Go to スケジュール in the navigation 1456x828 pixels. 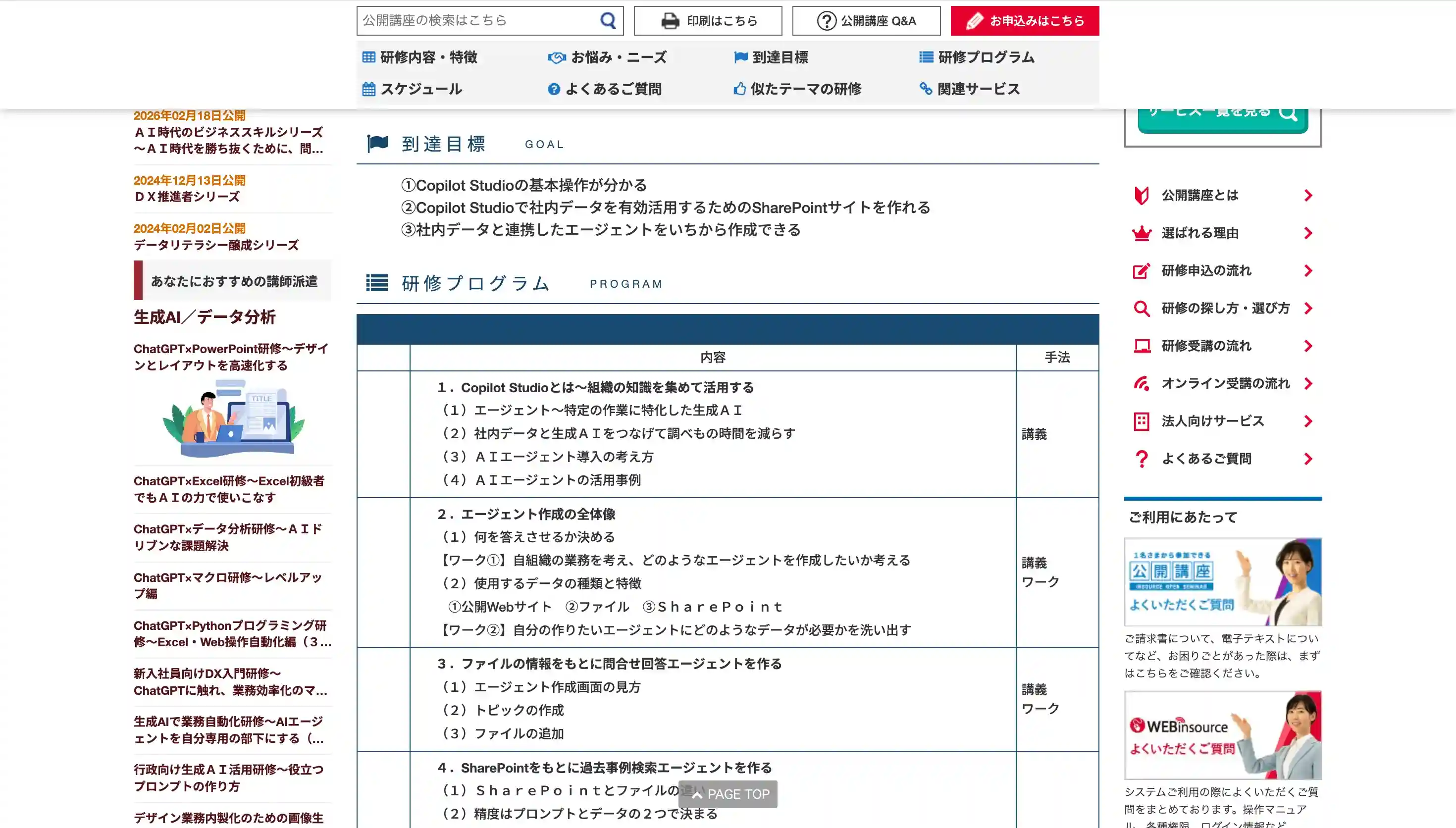pos(412,89)
